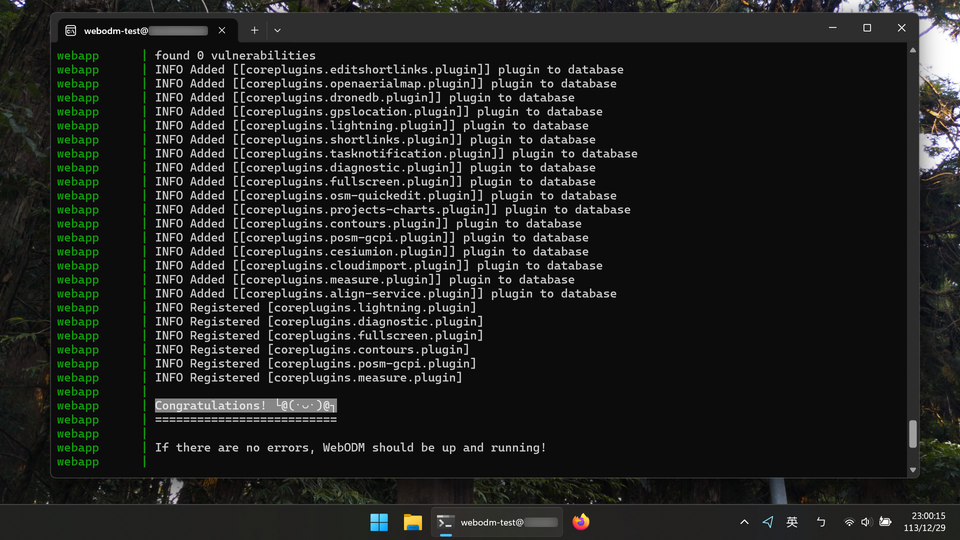Viewport: 960px width, 540px height.
Task: Open the clock showing 23:00:15
Action: coord(924,522)
